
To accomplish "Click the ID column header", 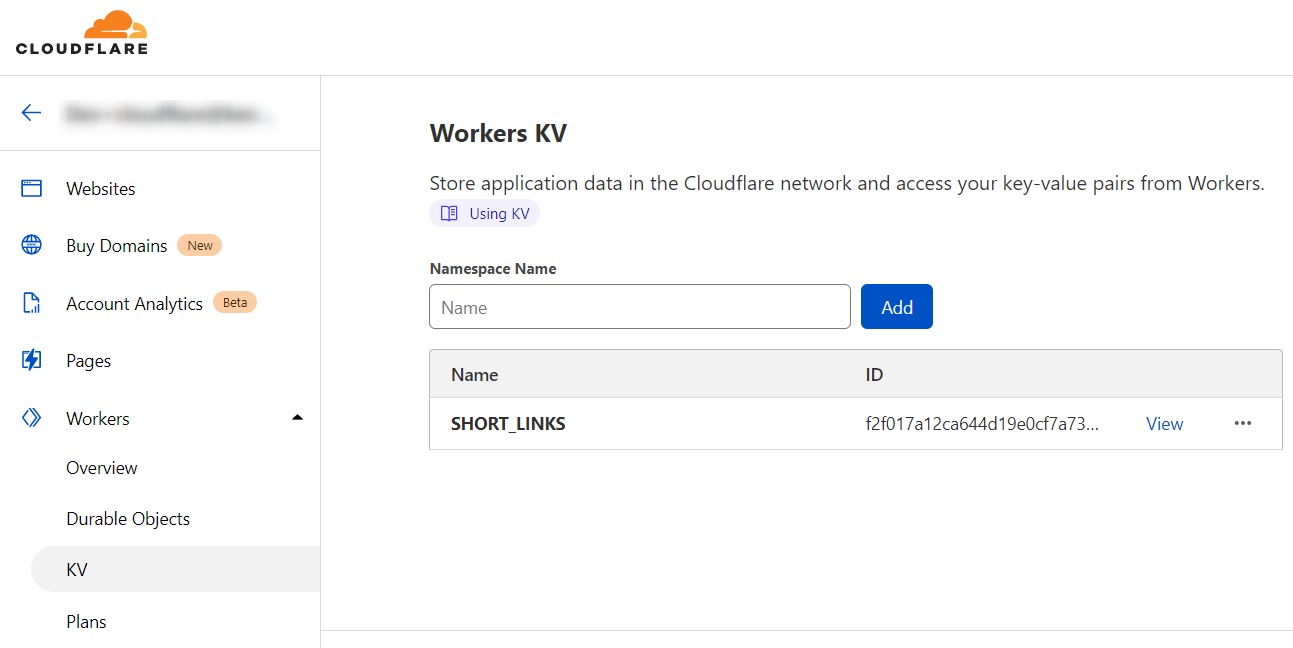I will coord(874,375).
